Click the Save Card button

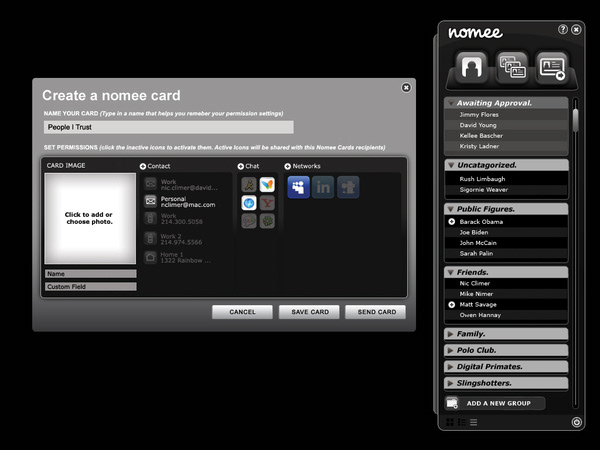coord(309,312)
